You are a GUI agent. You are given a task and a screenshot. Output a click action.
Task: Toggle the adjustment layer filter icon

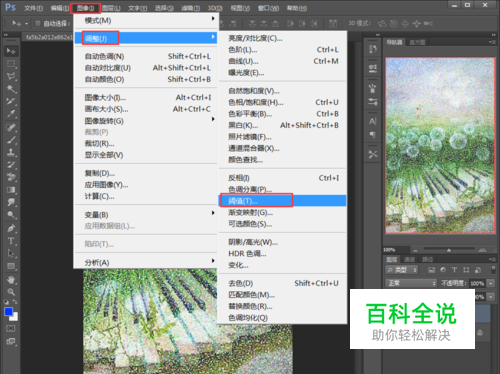point(443,270)
